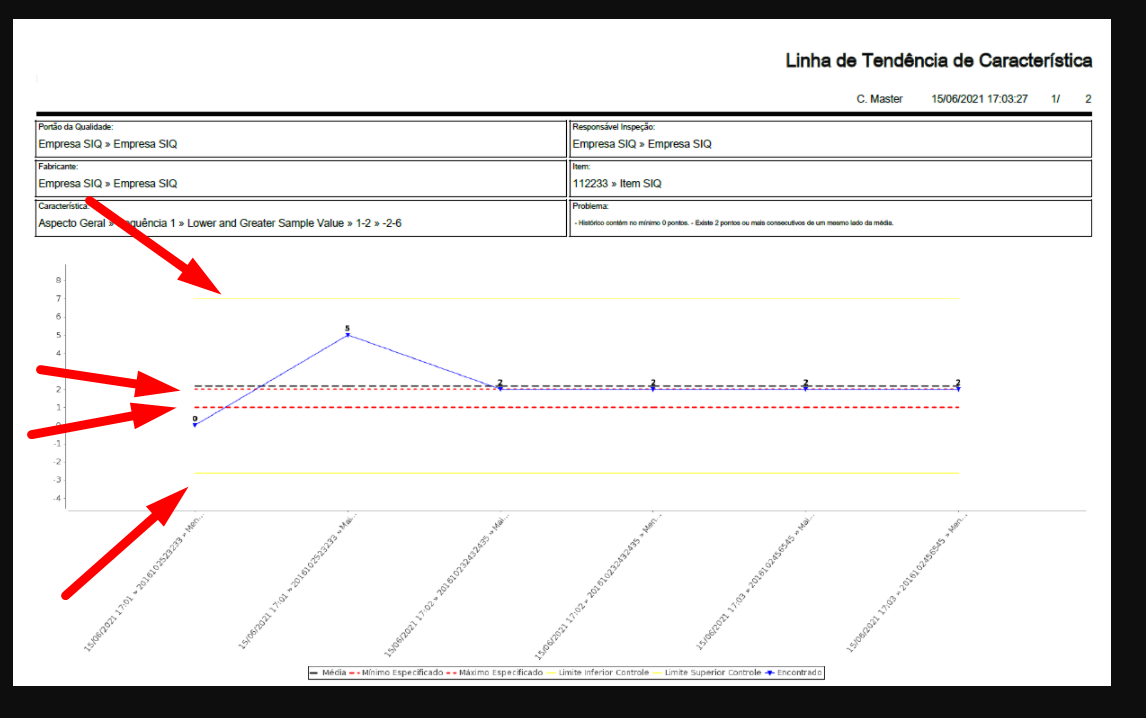Image resolution: width=1146 pixels, height=718 pixels.
Task: Click the Fabricante label
Action: (58, 167)
